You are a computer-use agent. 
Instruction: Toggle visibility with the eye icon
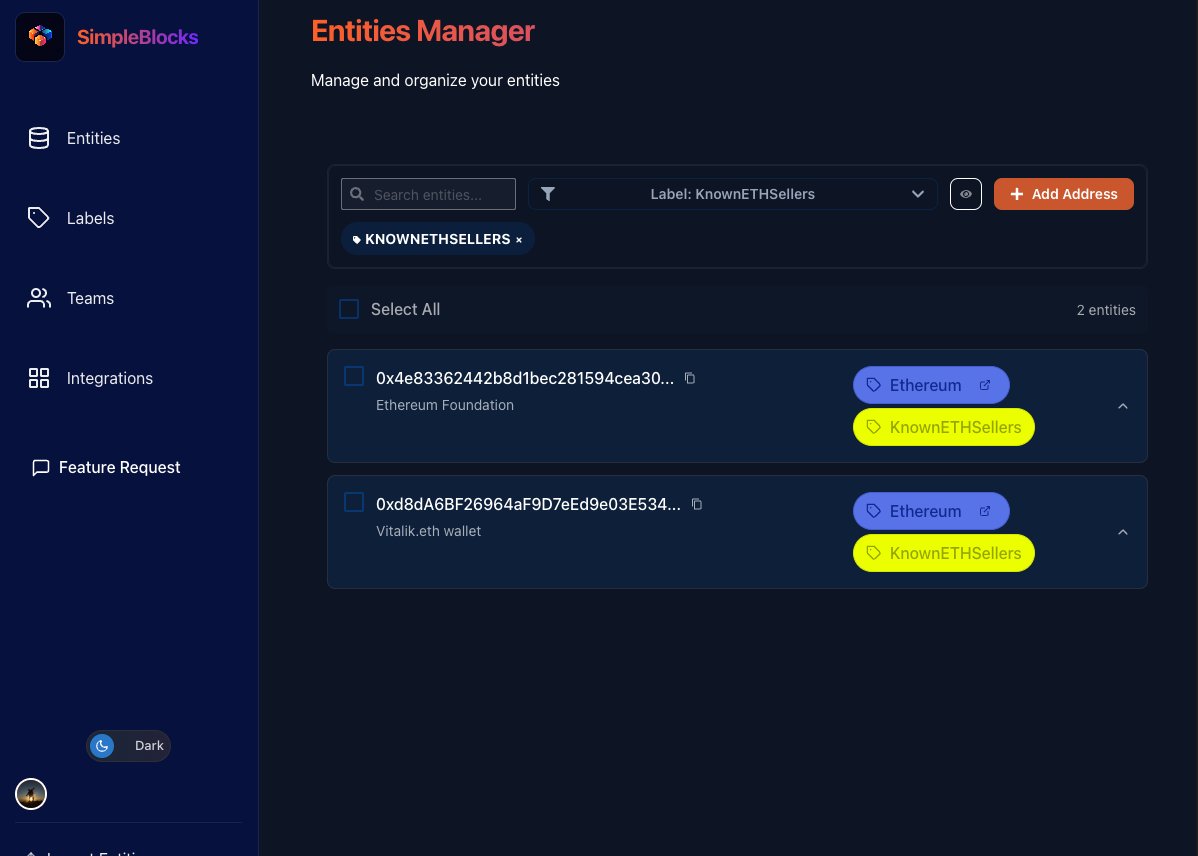(966, 194)
